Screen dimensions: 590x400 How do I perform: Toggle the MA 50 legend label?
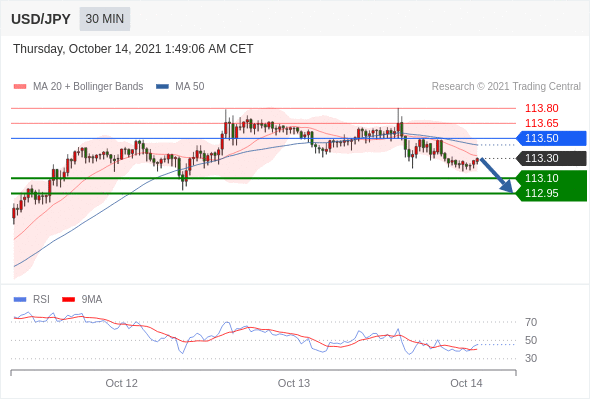[190, 87]
